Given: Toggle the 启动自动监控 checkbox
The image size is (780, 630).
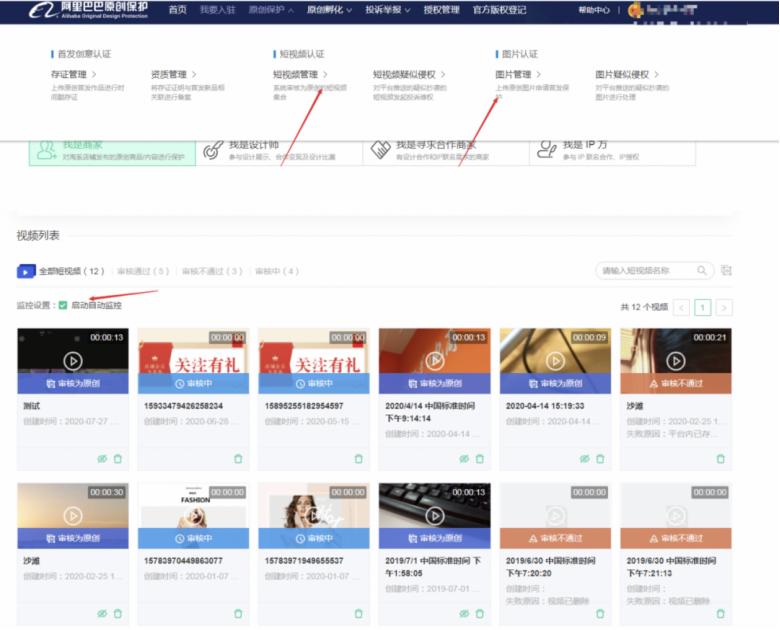Looking at the screenshot, I should tap(63, 305).
